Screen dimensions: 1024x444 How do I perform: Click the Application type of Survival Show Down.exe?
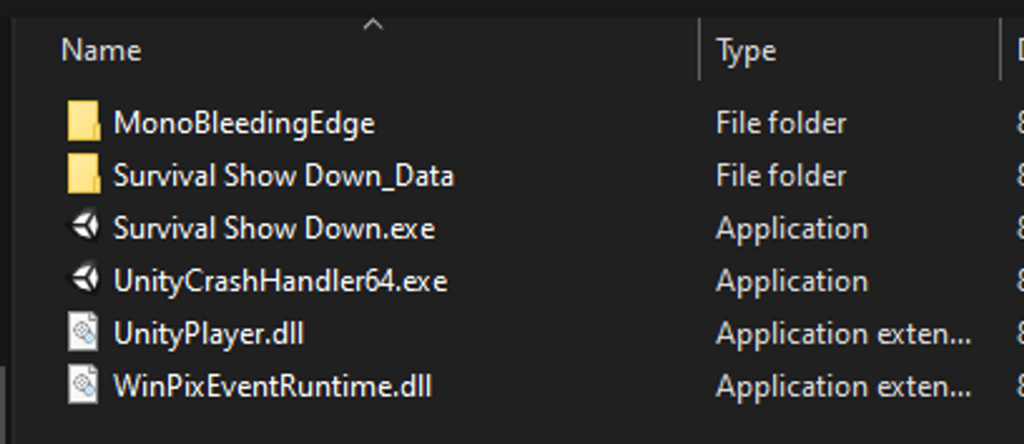[x=791, y=228]
